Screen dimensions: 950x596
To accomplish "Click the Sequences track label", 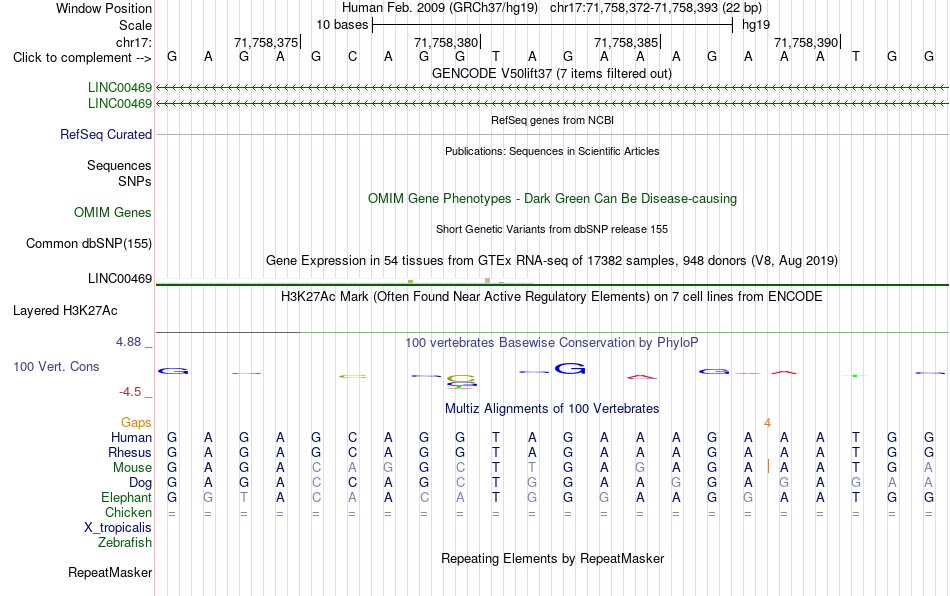I will coord(119,165).
